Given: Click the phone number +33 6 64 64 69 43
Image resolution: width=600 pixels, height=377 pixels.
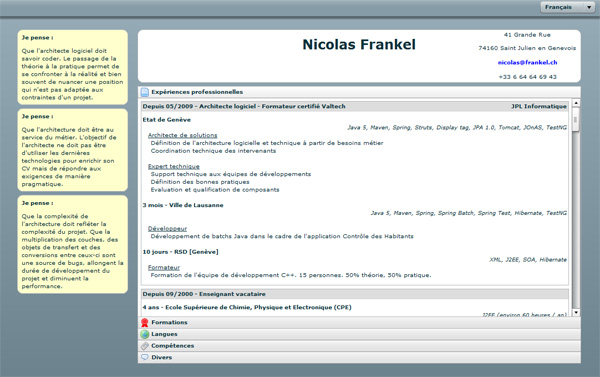Looking at the screenshot, I should pyautogui.click(x=527, y=77).
